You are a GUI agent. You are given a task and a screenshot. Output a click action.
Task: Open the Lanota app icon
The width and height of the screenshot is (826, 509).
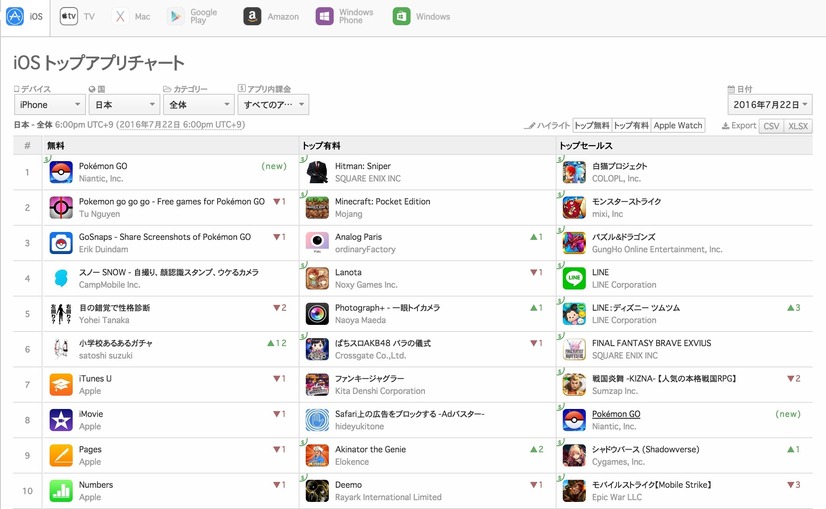pyautogui.click(x=317, y=278)
